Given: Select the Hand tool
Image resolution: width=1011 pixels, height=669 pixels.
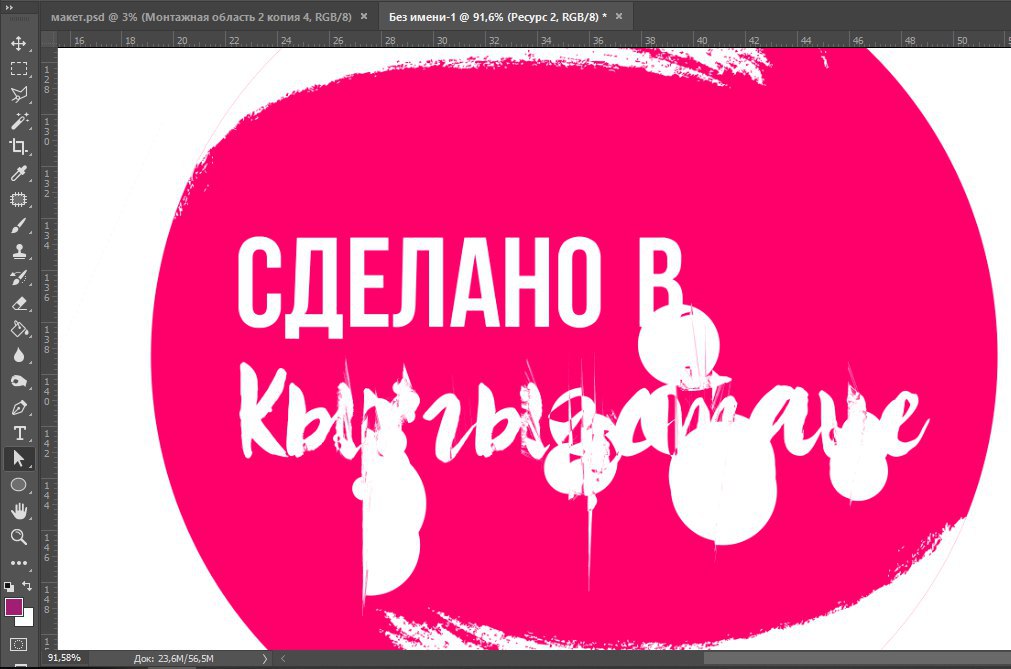Looking at the screenshot, I should (x=19, y=511).
